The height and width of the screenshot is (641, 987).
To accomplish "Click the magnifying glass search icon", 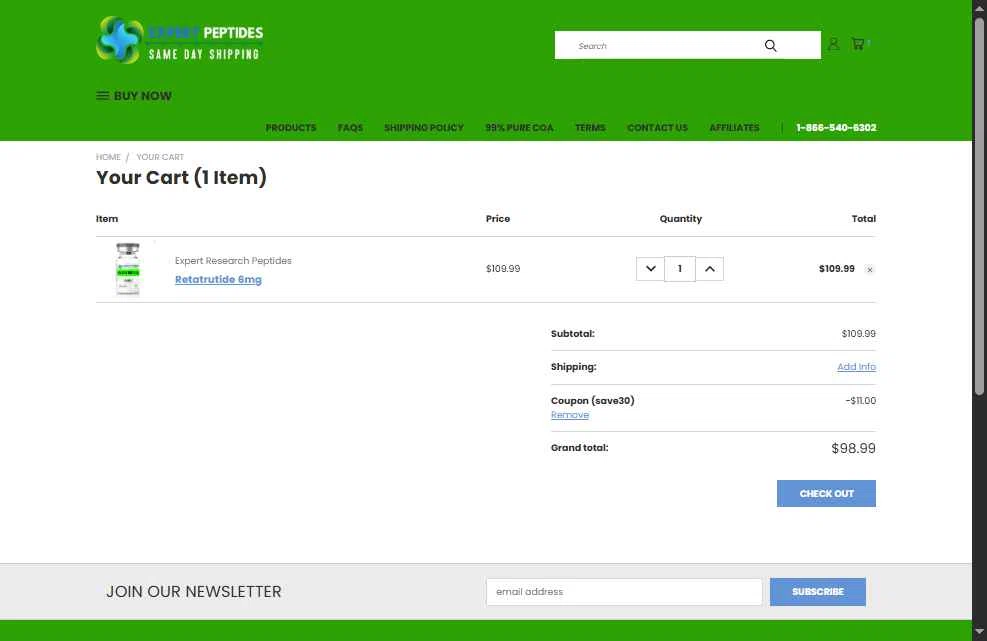I will click(x=770, y=45).
